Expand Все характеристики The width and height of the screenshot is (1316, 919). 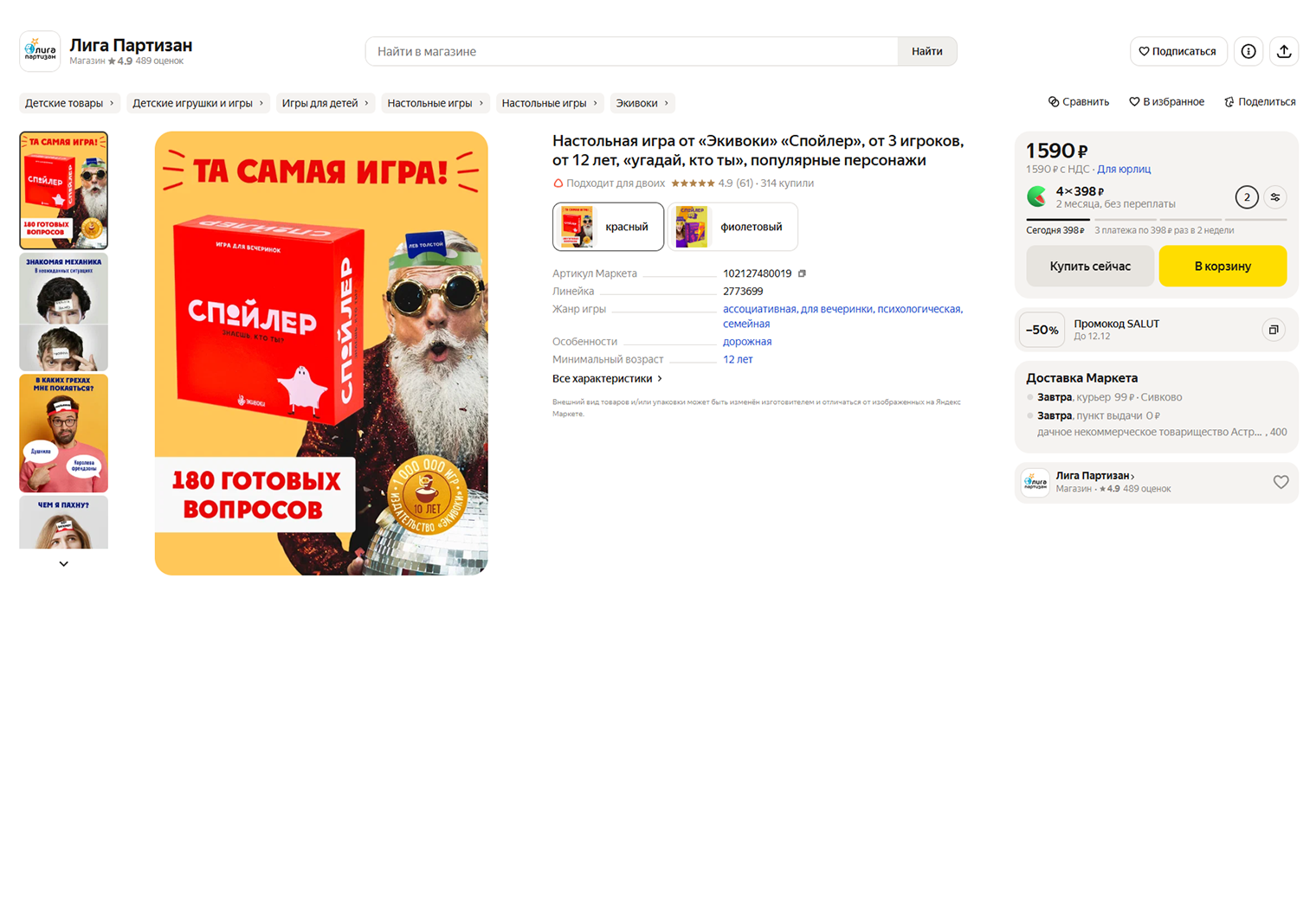click(607, 379)
